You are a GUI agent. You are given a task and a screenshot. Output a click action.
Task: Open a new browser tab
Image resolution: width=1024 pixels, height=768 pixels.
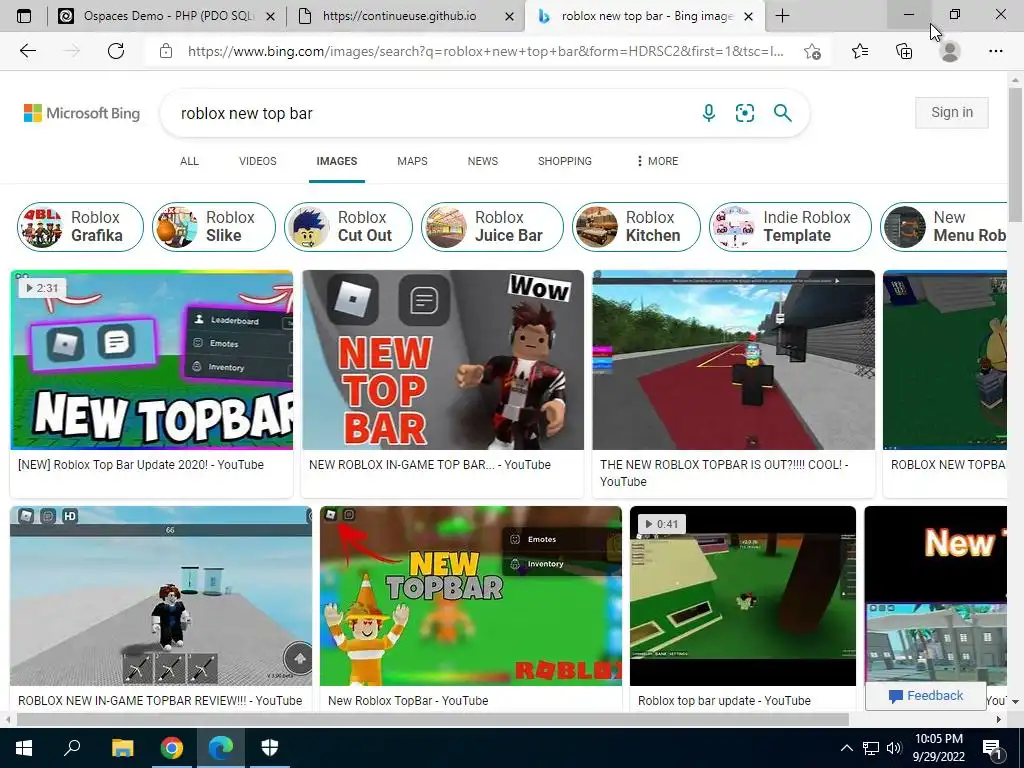pos(782,16)
